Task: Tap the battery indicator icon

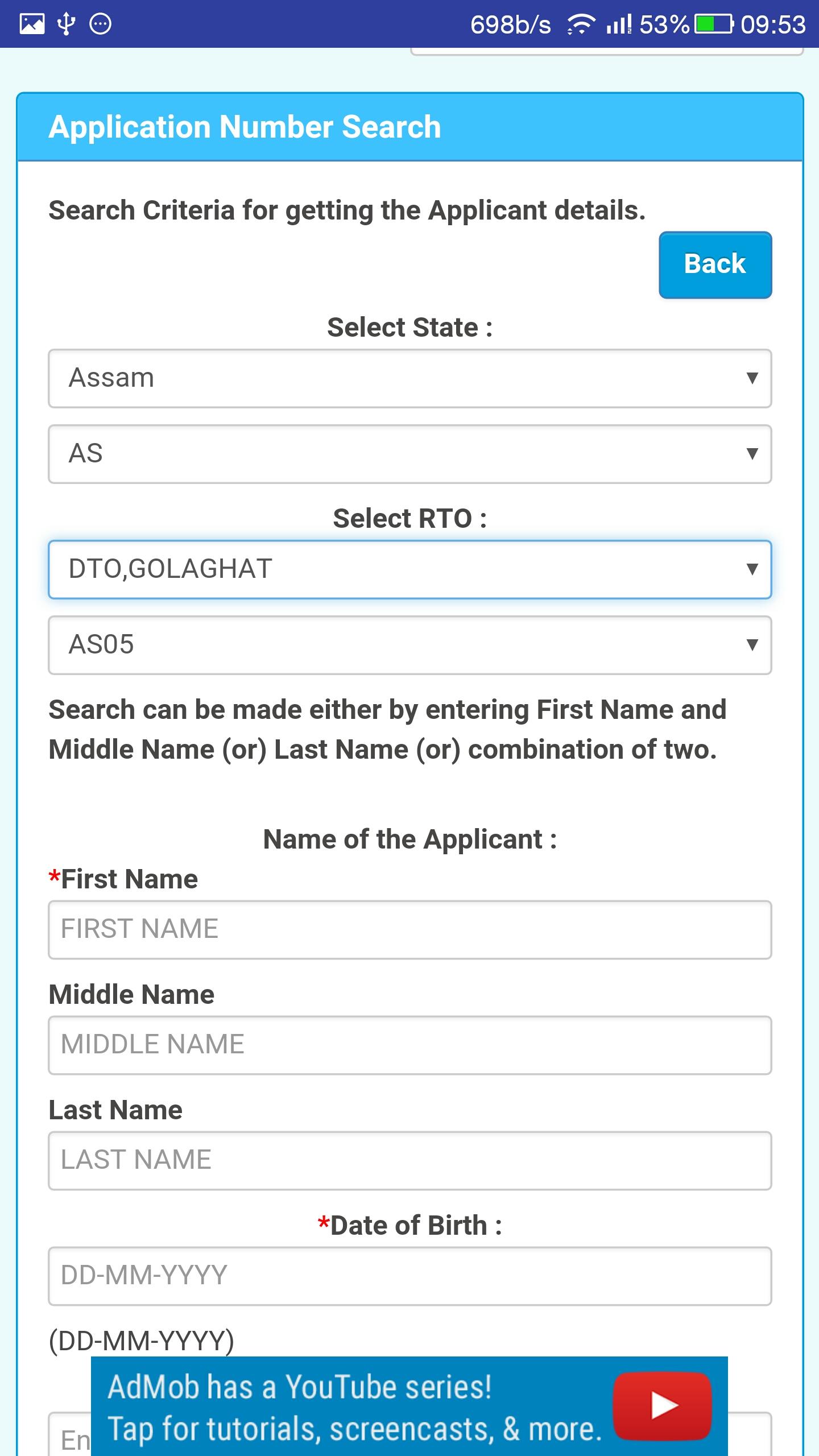Action: click(714, 24)
